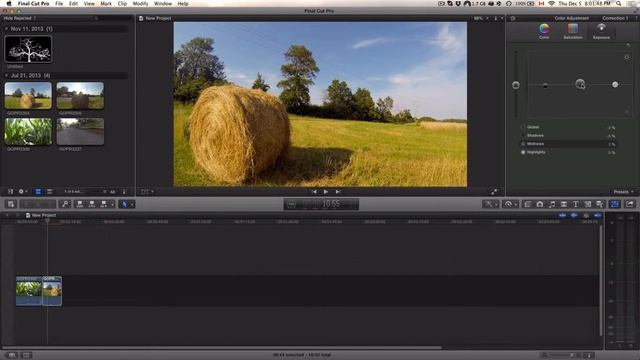640x360 pixels.
Task: Open browser action gear menu
Action: (22, 191)
